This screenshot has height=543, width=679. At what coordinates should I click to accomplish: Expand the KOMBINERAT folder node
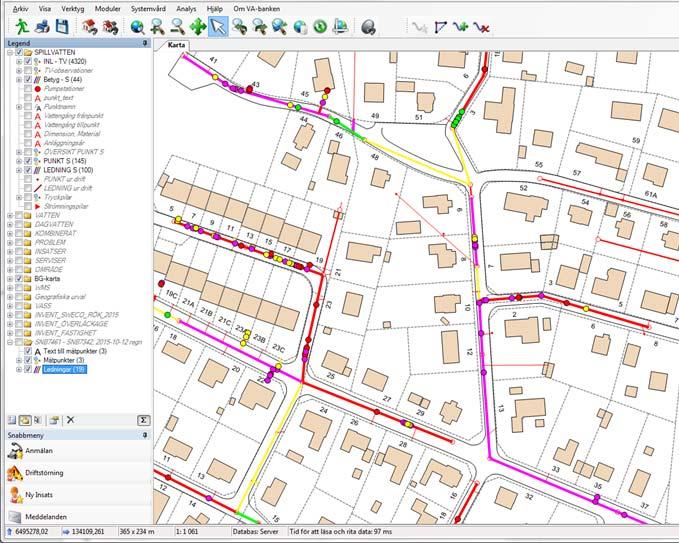click(10, 233)
